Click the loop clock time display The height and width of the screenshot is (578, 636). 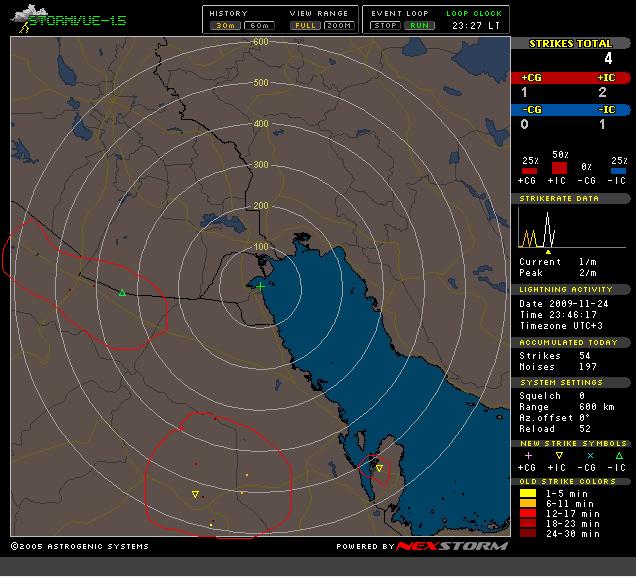[x=475, y=25]
